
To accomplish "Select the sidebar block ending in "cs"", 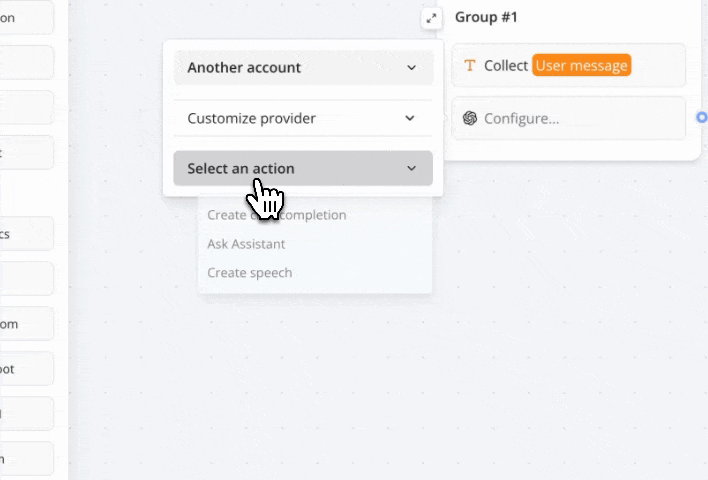I will tap(25, 233).
